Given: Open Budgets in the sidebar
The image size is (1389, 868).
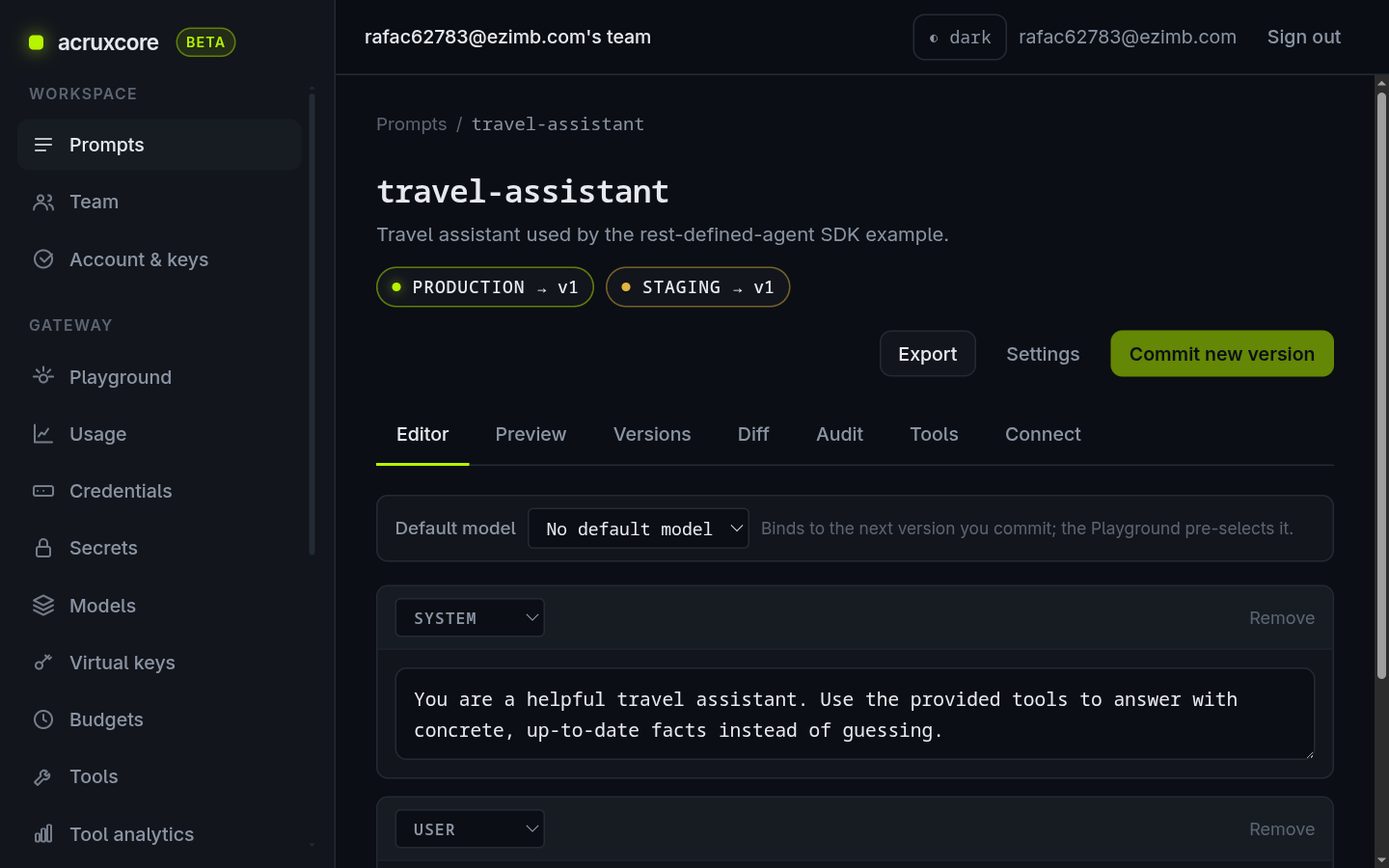Looking at the screenshot, I should [x=159, y=719].
